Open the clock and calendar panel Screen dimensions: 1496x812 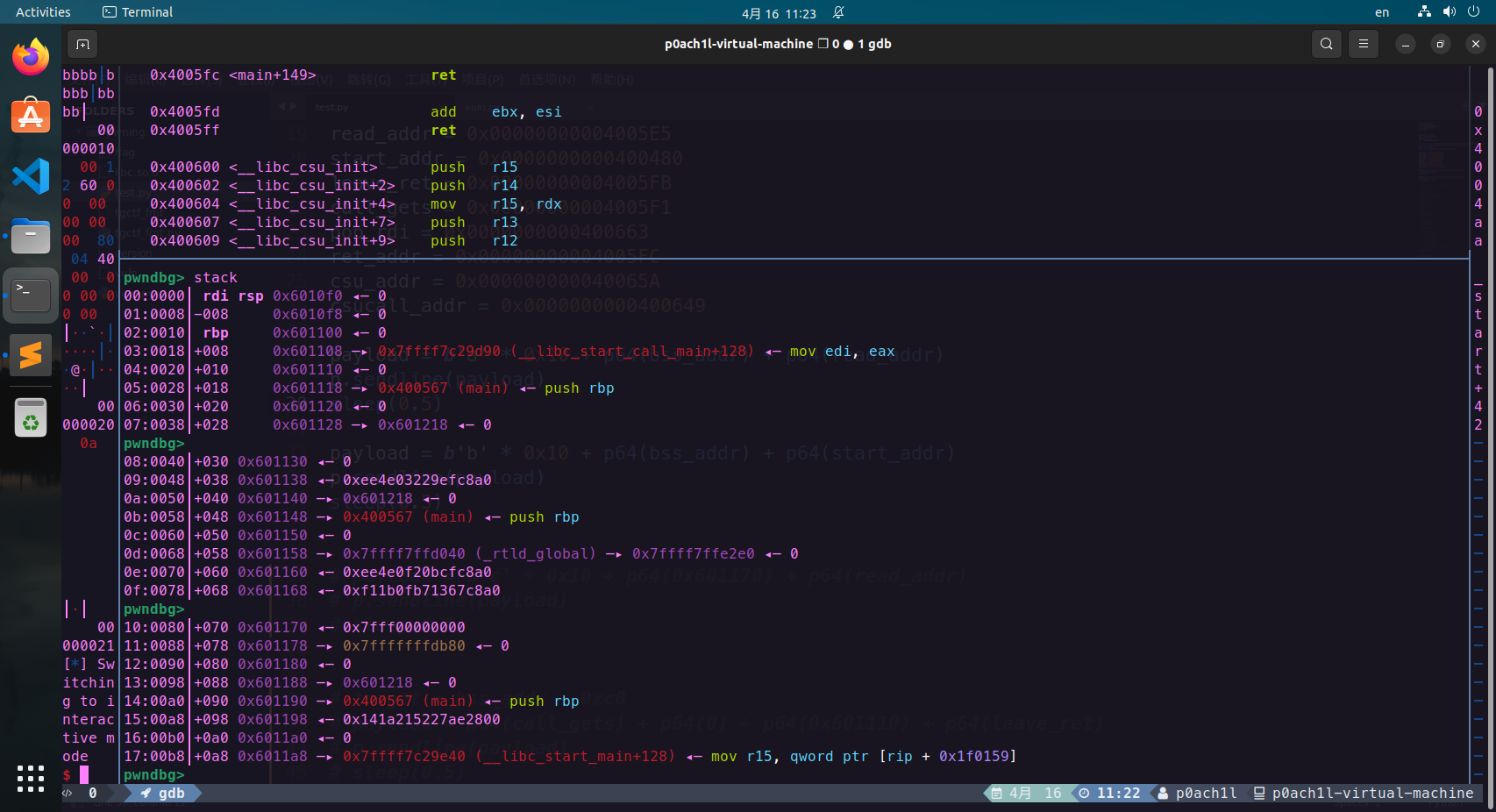coord(779,13)
